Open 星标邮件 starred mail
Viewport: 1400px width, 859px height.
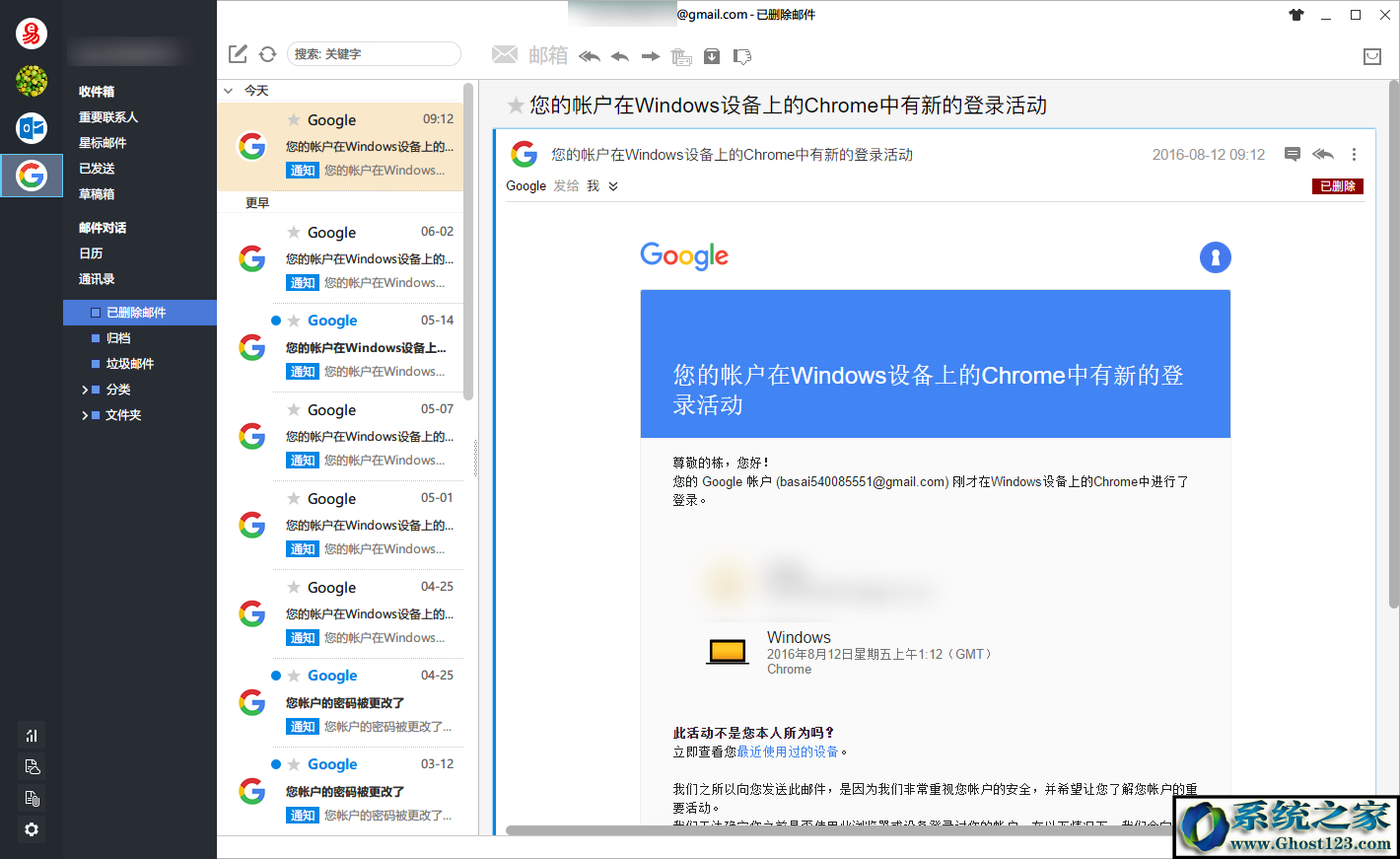[x=103, y=143]
